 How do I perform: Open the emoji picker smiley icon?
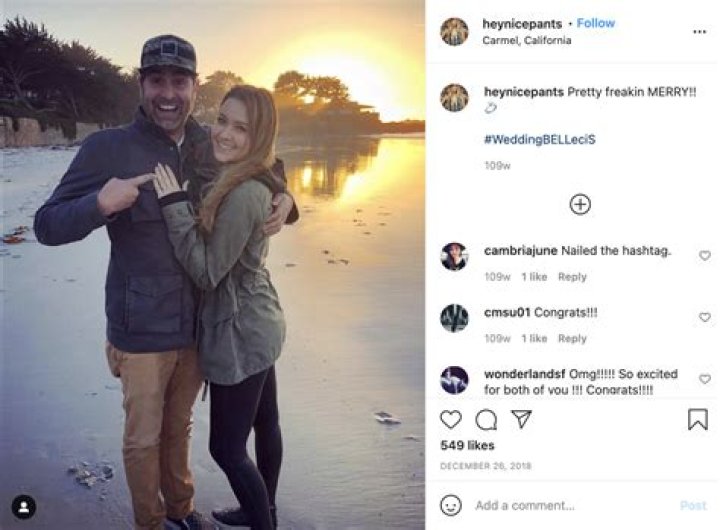pos(451,505)
